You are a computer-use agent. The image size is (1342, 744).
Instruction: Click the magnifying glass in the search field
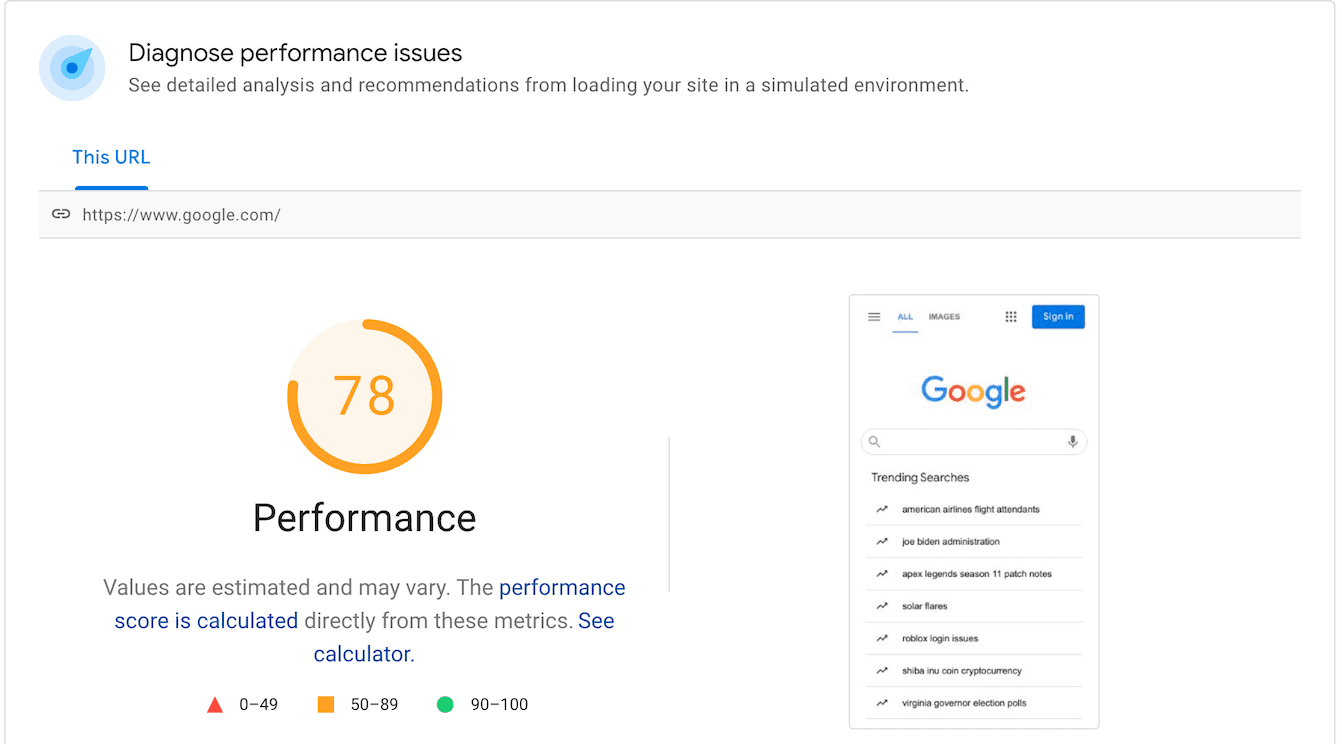874,441
